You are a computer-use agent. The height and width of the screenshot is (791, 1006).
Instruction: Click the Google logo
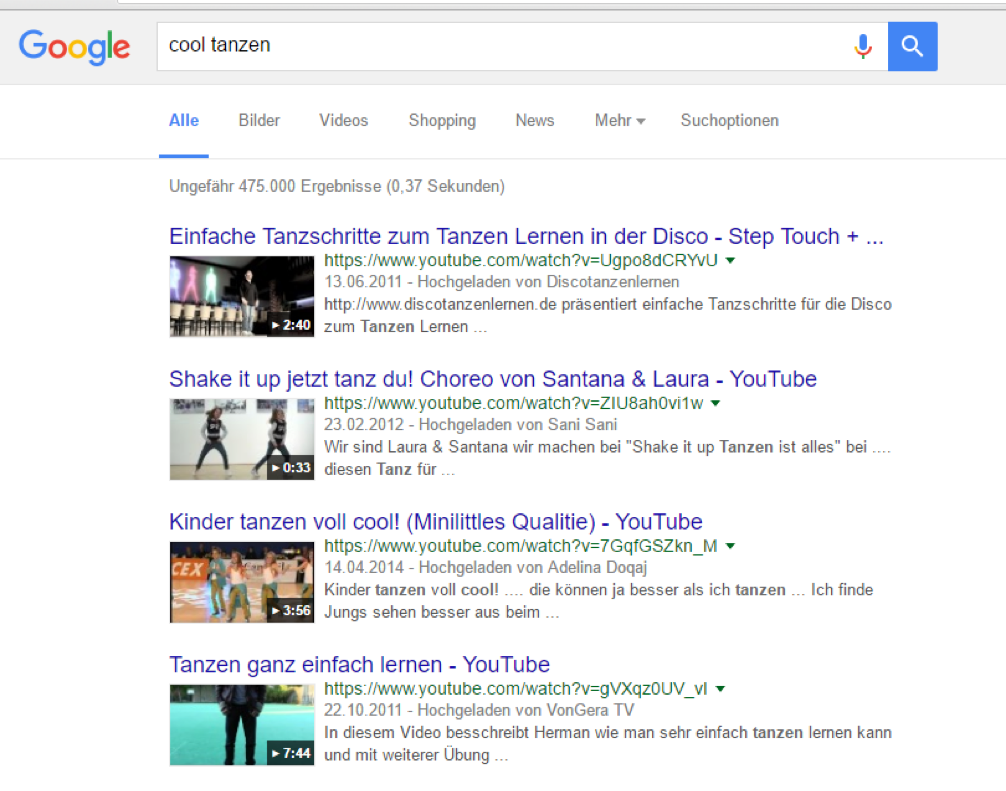click(74, 46)
